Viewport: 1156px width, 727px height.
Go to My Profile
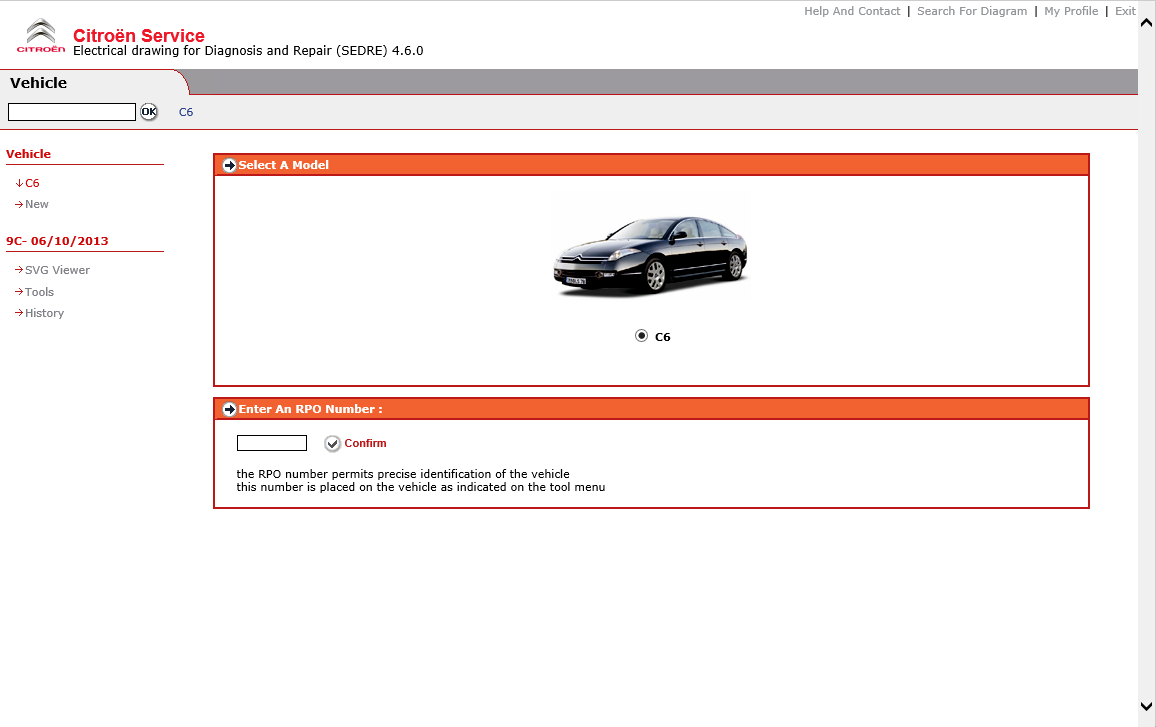1071,11
